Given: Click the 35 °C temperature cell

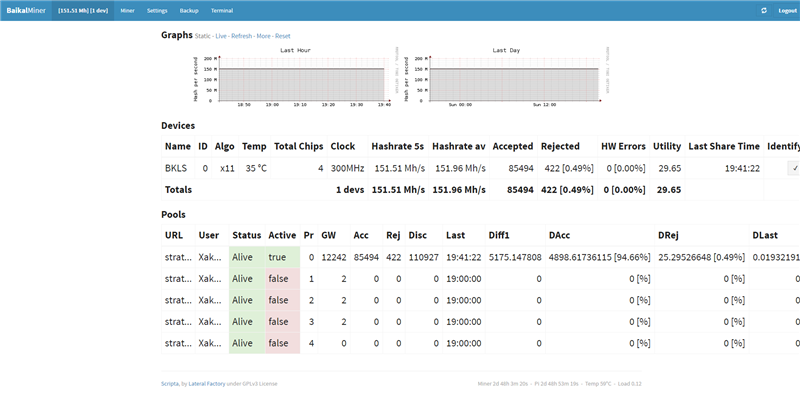Looking at the screenshot, I should point(255,168).
